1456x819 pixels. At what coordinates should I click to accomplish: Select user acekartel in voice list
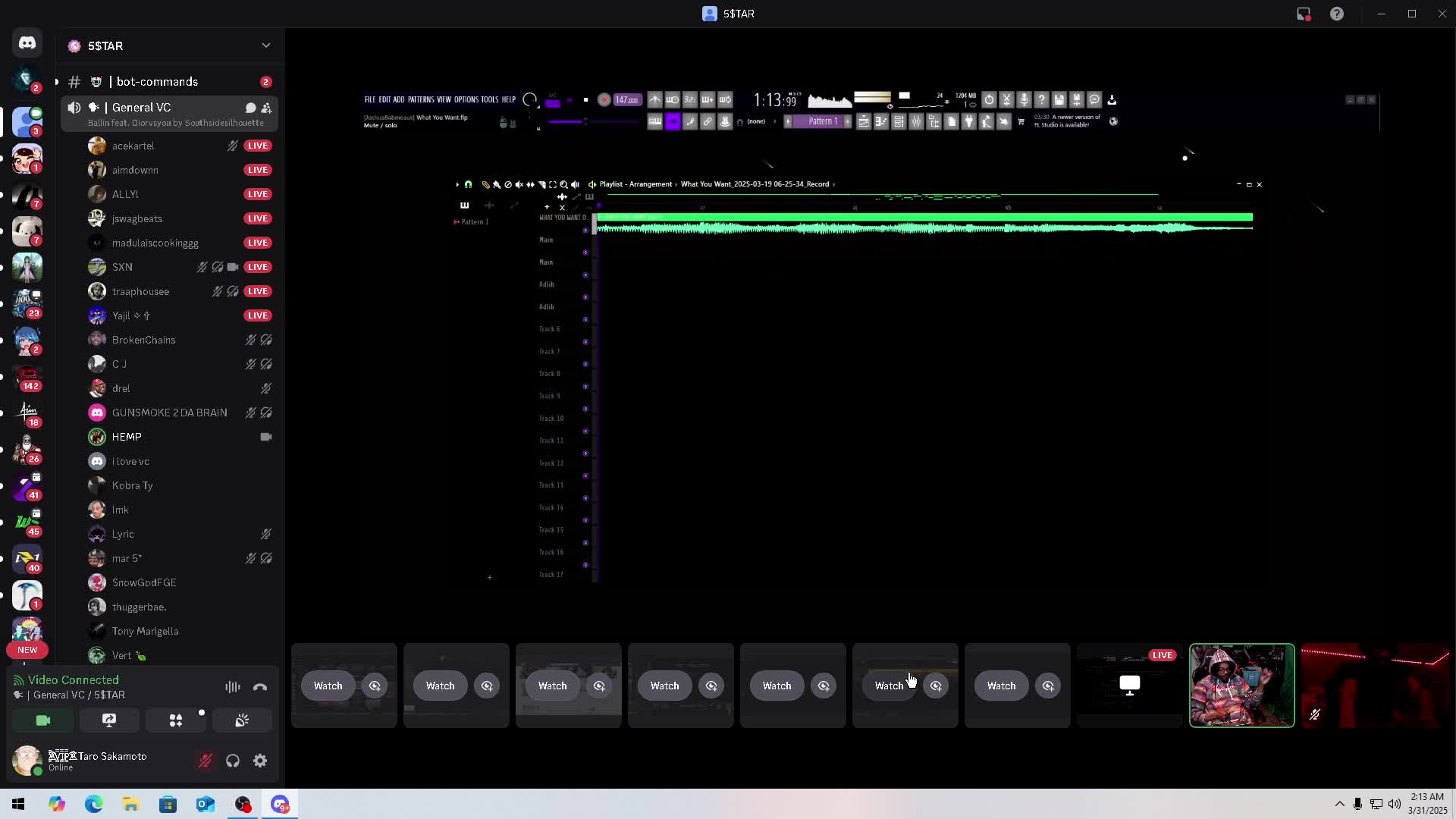pos(180,146)
